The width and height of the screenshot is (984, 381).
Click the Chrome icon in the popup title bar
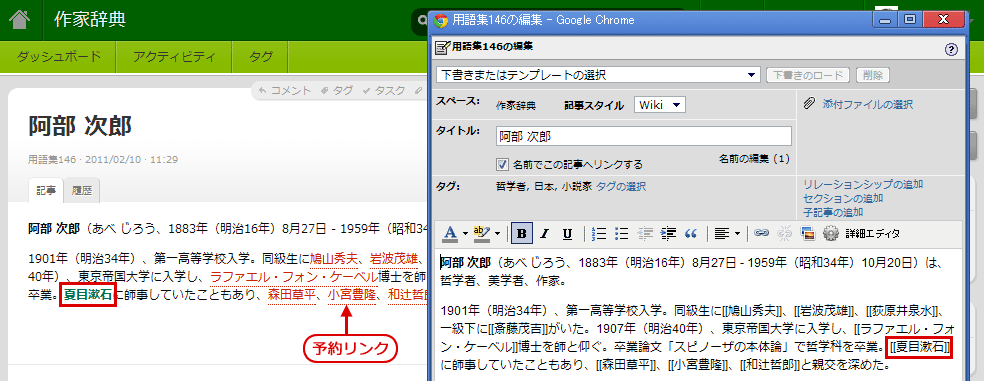pos(441,20)
